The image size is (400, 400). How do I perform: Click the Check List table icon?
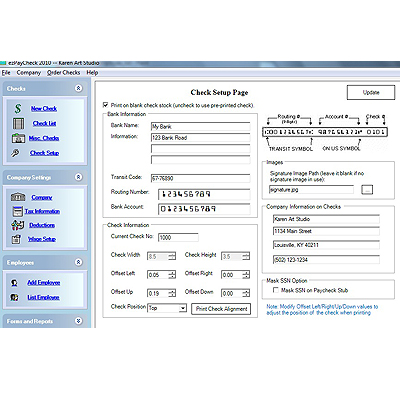(x=18, y=124)
